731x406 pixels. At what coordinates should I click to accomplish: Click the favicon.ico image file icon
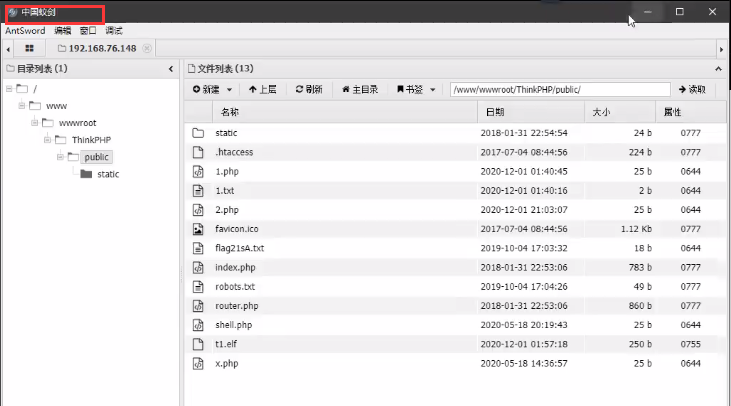coord(197,229)
